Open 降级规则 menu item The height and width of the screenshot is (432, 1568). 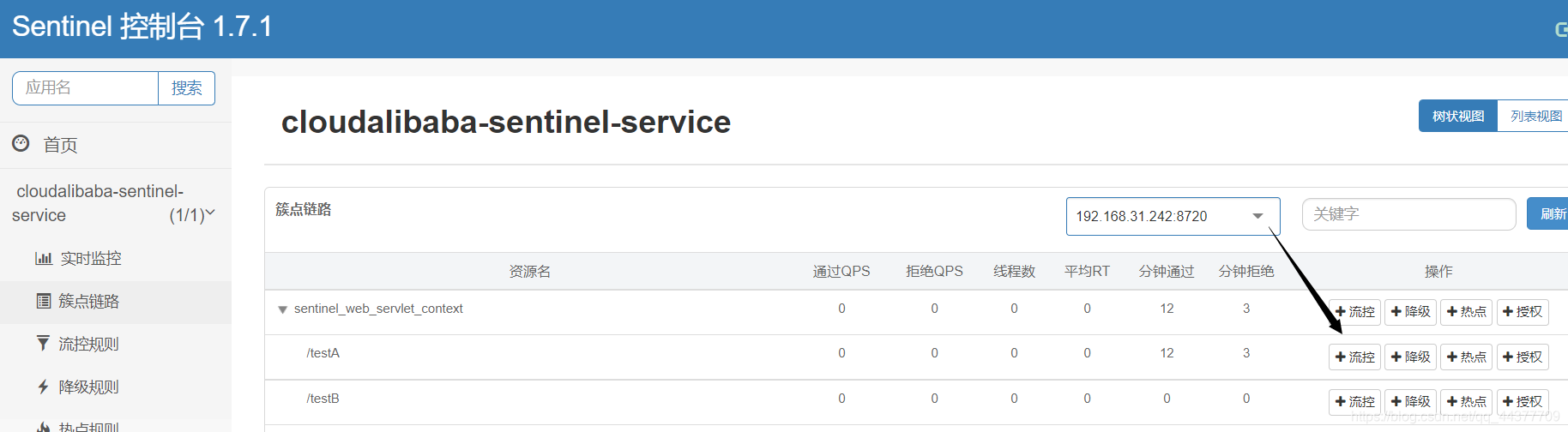tap(88, 387)
